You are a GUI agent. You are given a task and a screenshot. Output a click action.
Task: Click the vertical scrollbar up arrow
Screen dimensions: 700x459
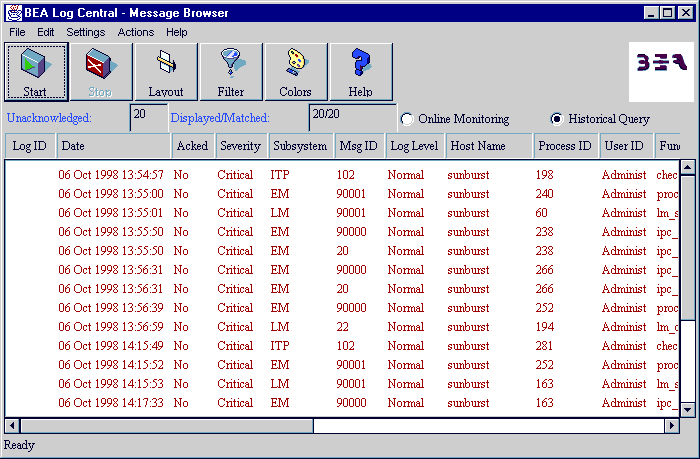(688, 167)
